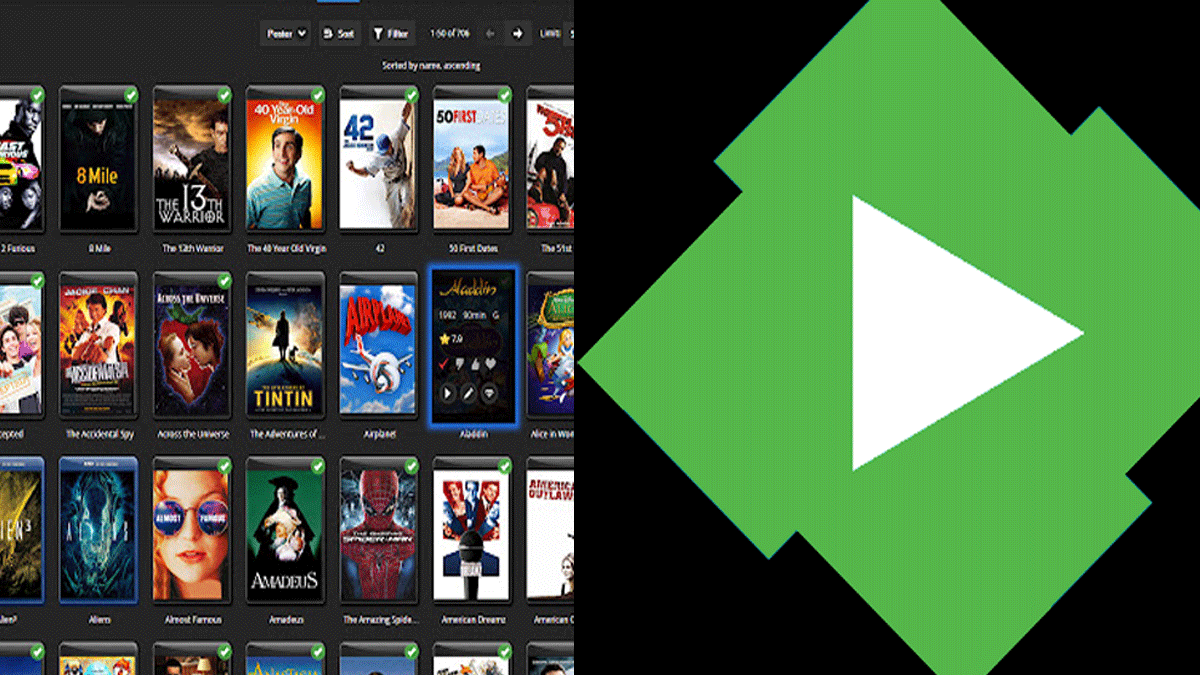Click the 'Aliens' title text
Screen dimensions: 1200x675
pos(98,620)
